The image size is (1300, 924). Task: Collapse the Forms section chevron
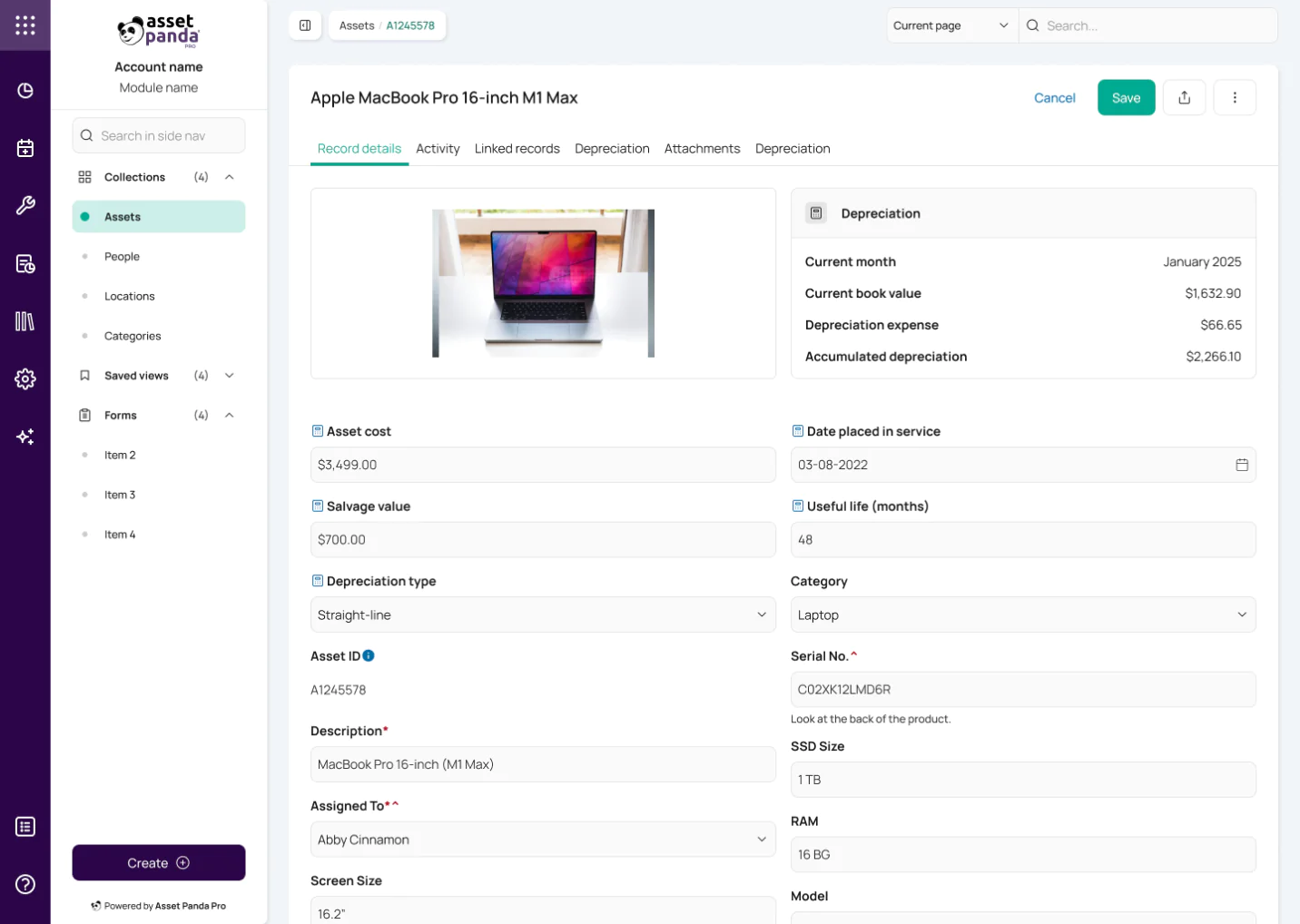[230, 416]
